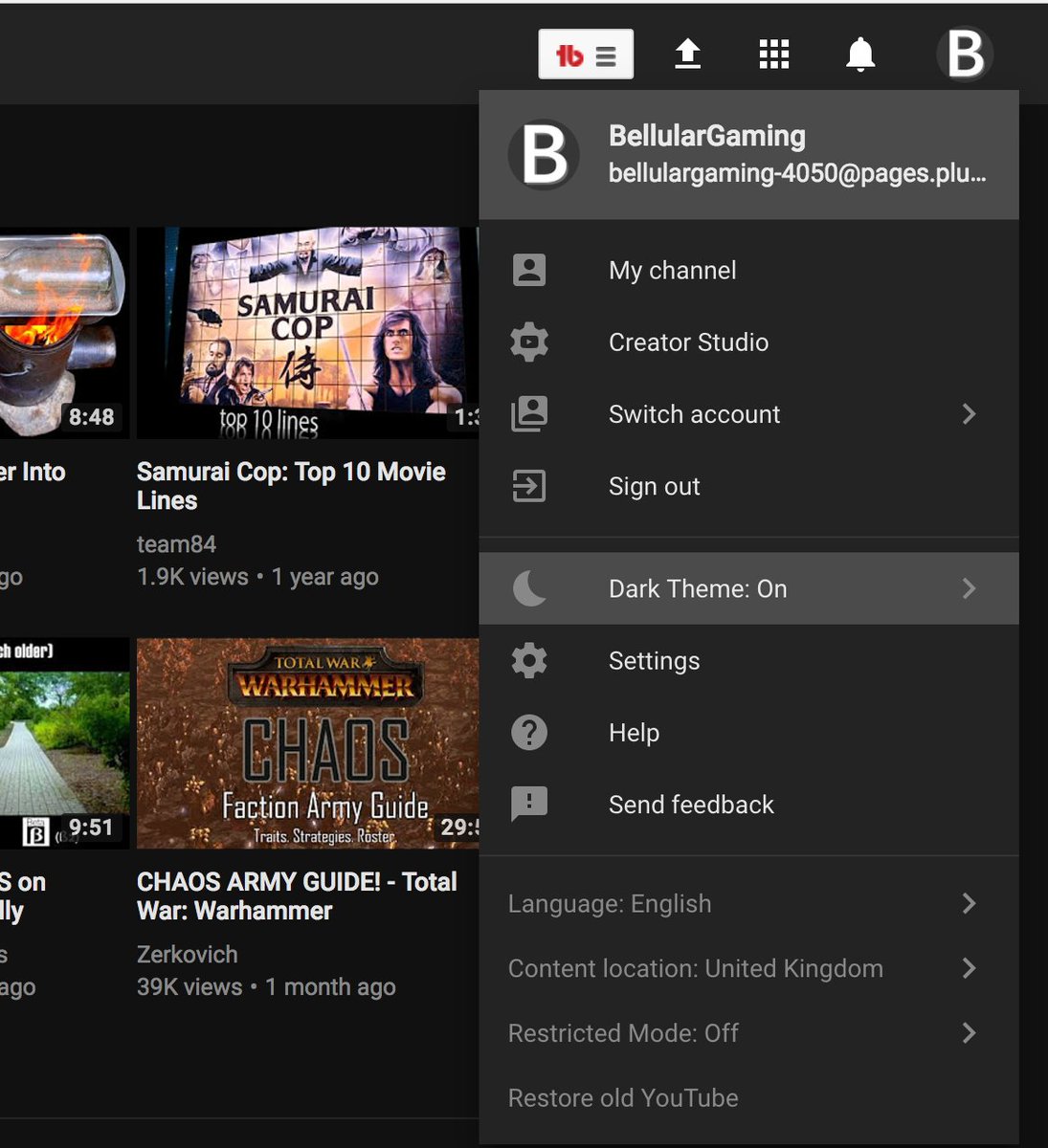Play the Warhammer Chaos Faction thumbnail

pyautogui.click(x=307, y=743)
